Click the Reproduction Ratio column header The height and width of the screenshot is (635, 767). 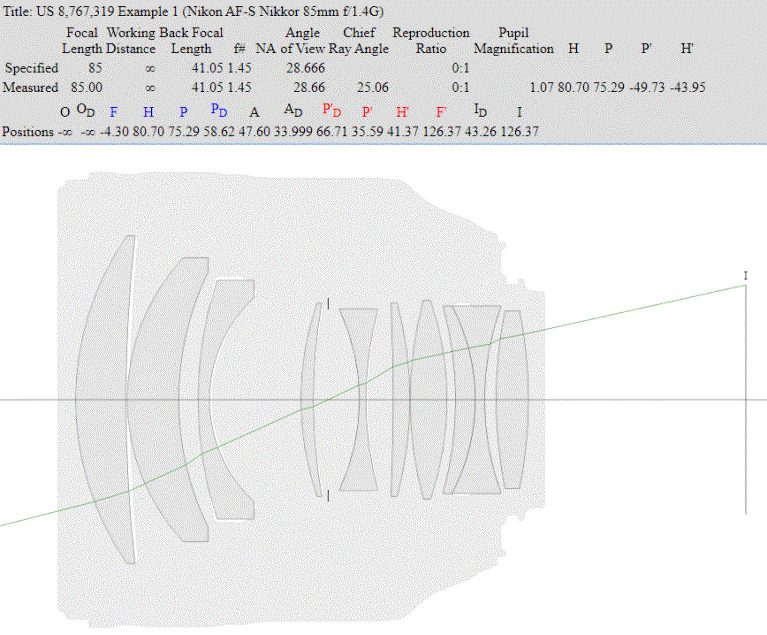click(x=431, y=41)
